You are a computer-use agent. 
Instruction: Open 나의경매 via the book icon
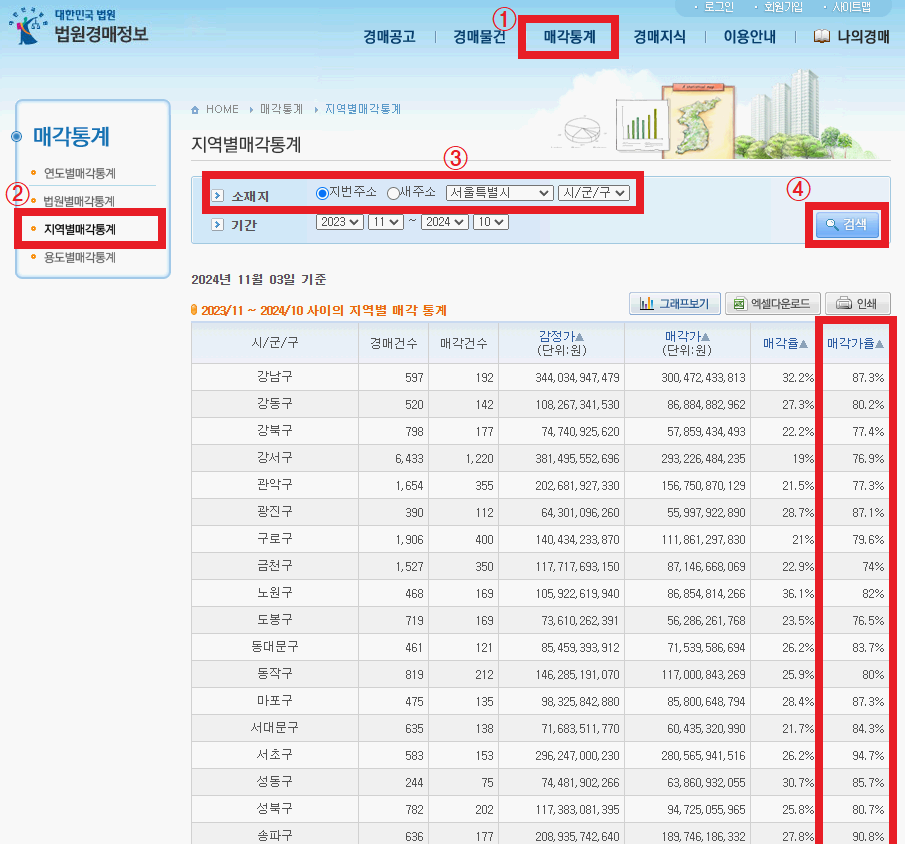coord(821,35)
